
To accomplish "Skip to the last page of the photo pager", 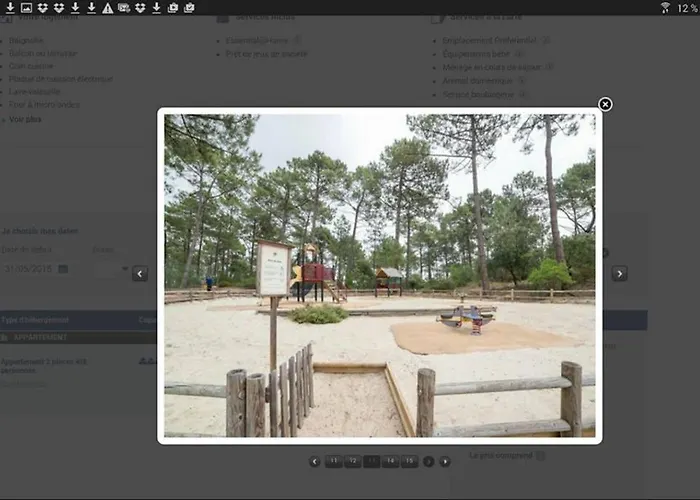I will coord(445,461).
